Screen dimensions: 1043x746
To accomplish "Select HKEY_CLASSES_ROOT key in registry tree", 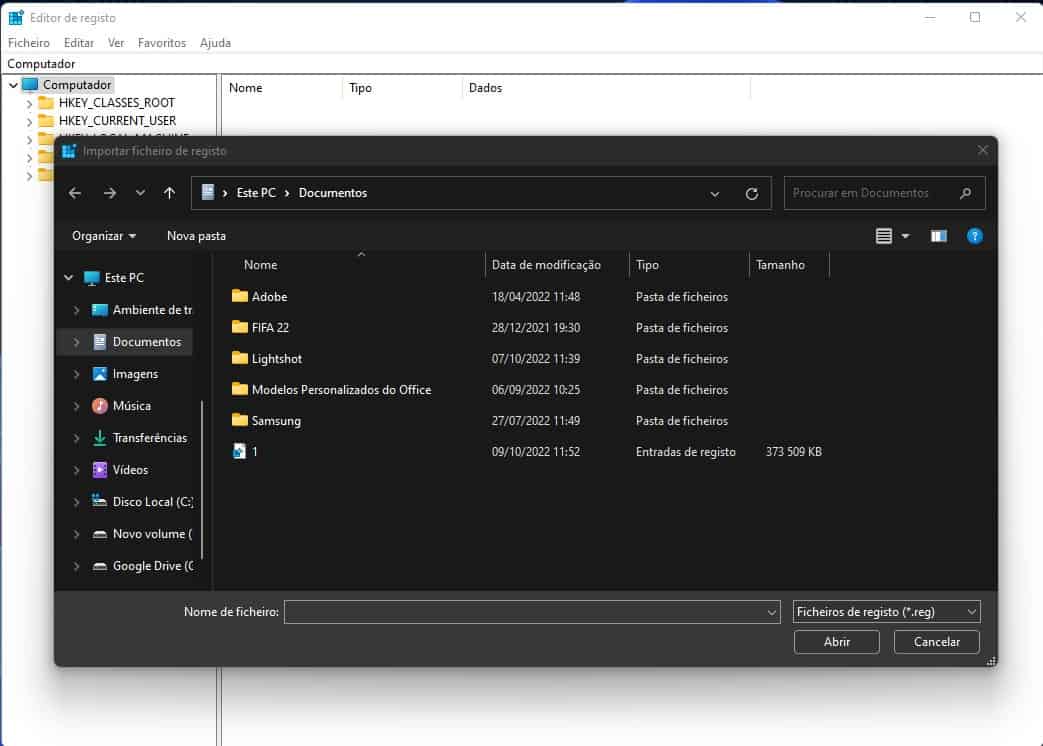I will point(116,102).
